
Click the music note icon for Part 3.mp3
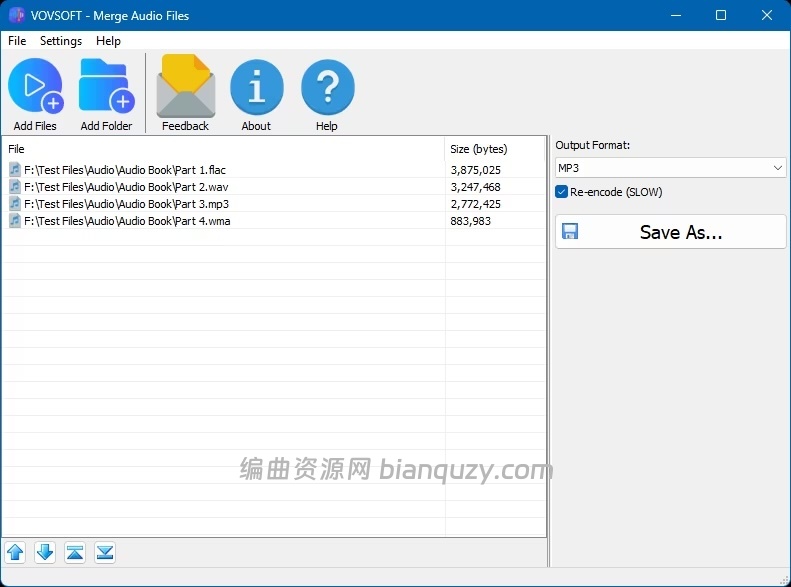[x=15, y=204]
